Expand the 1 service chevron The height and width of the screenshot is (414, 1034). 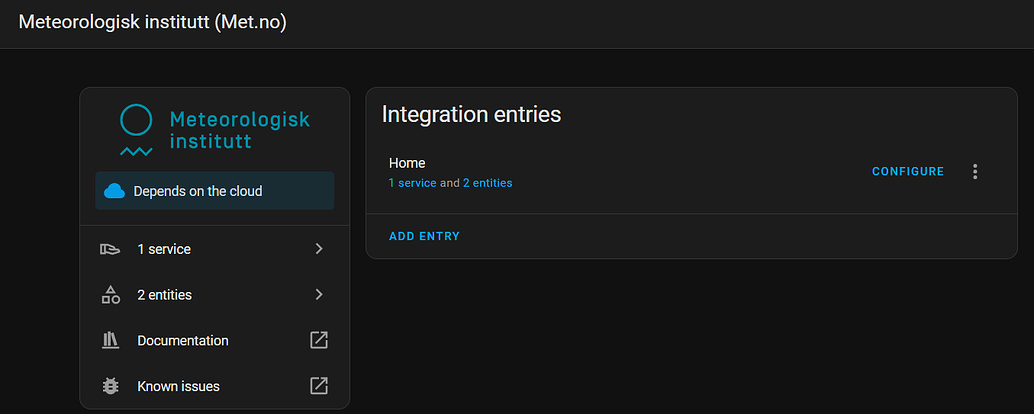pyautogui.click(x=319, y=249)
